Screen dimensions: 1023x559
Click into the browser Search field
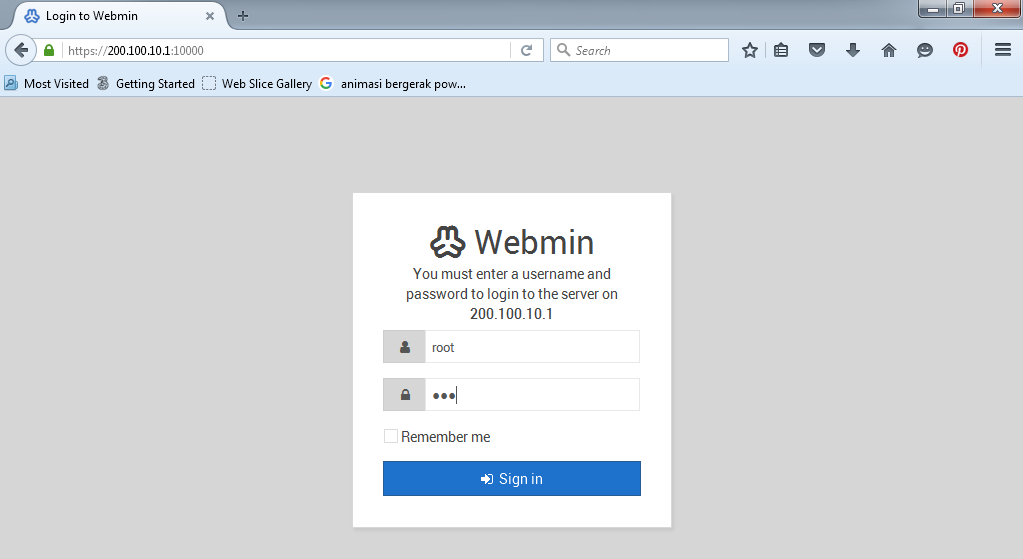pyautogui.click(x=639, y=50)
